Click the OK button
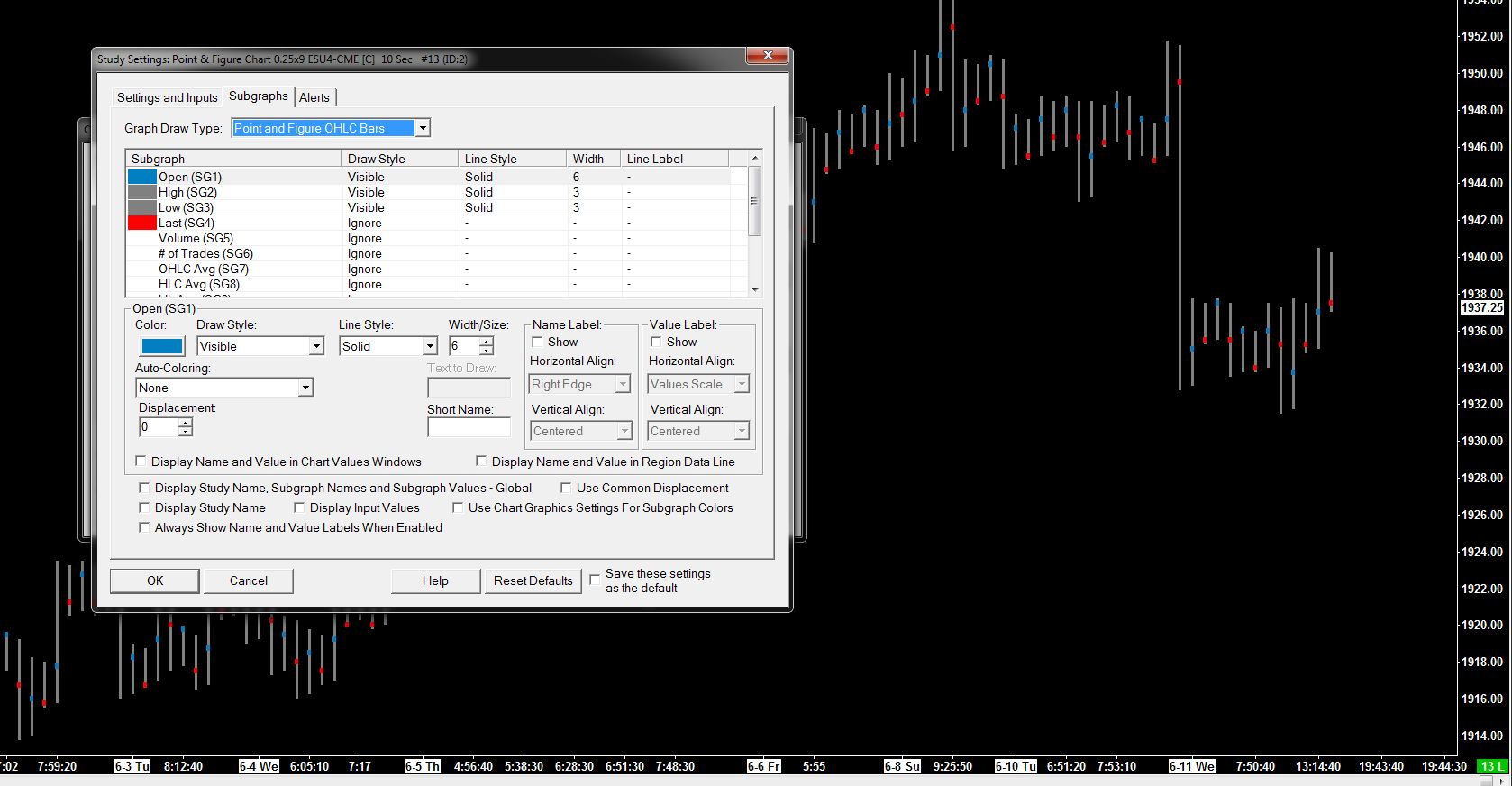The image size is (1512, 786). tap(155, 580)
